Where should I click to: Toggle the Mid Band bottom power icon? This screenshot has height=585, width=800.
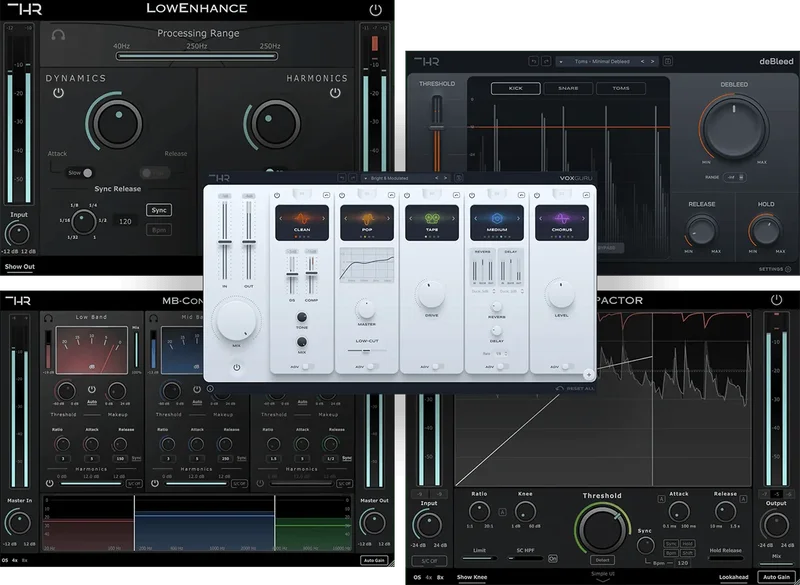[155, 483]
